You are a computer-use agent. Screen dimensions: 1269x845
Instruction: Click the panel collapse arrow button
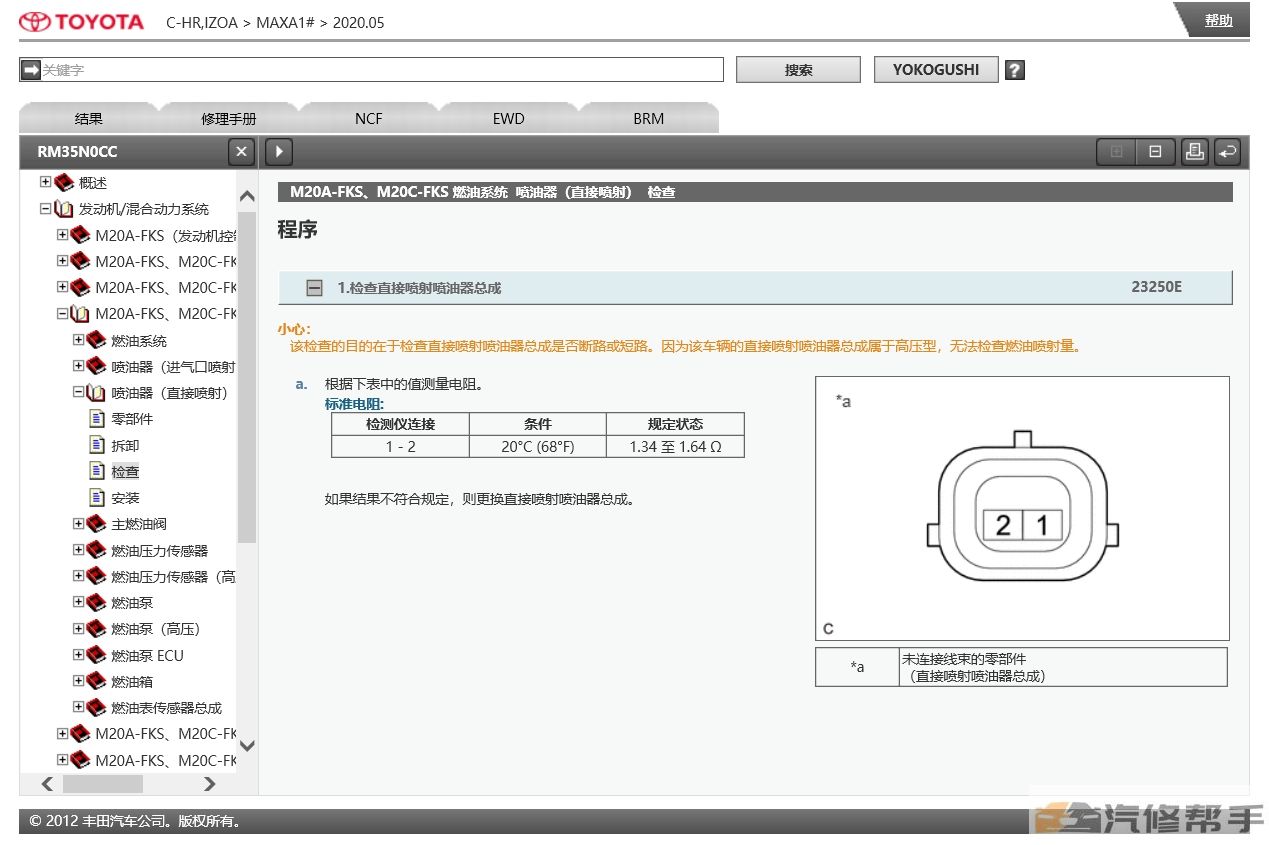(x=278, y=152)
